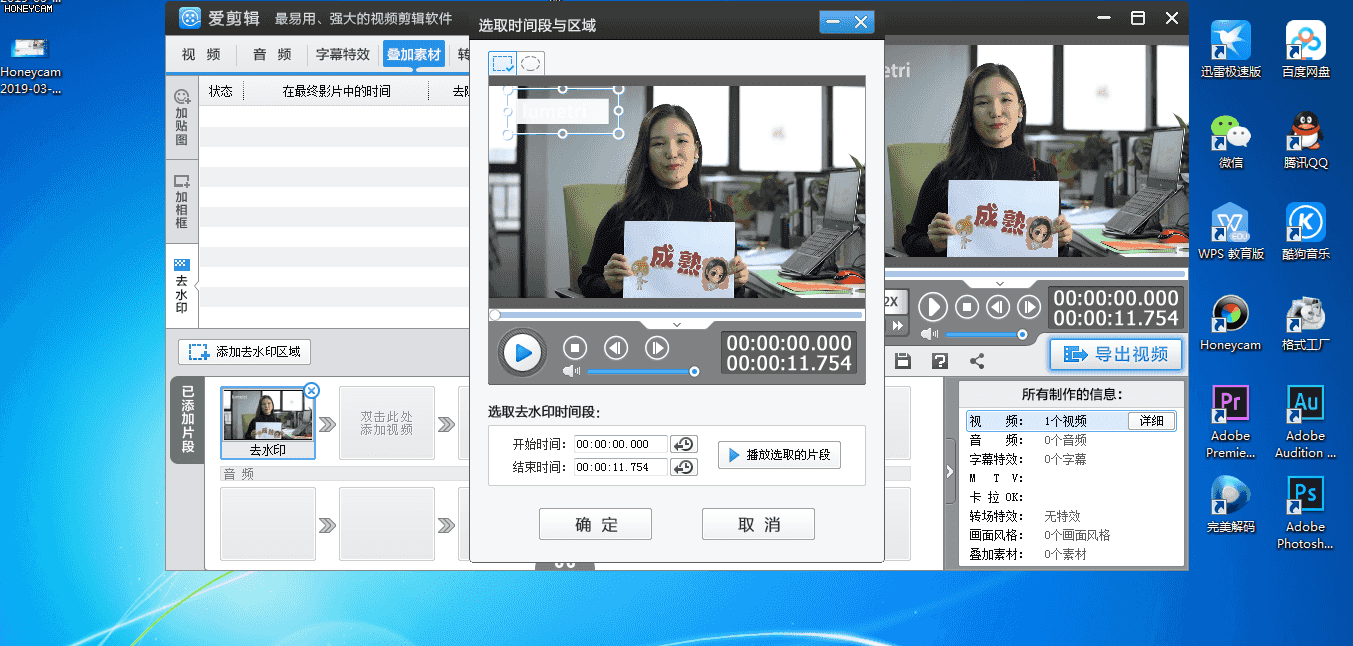Open the 音频 tab in 爱剪辑
The image size is (1353, 646).
click(272, 55)
